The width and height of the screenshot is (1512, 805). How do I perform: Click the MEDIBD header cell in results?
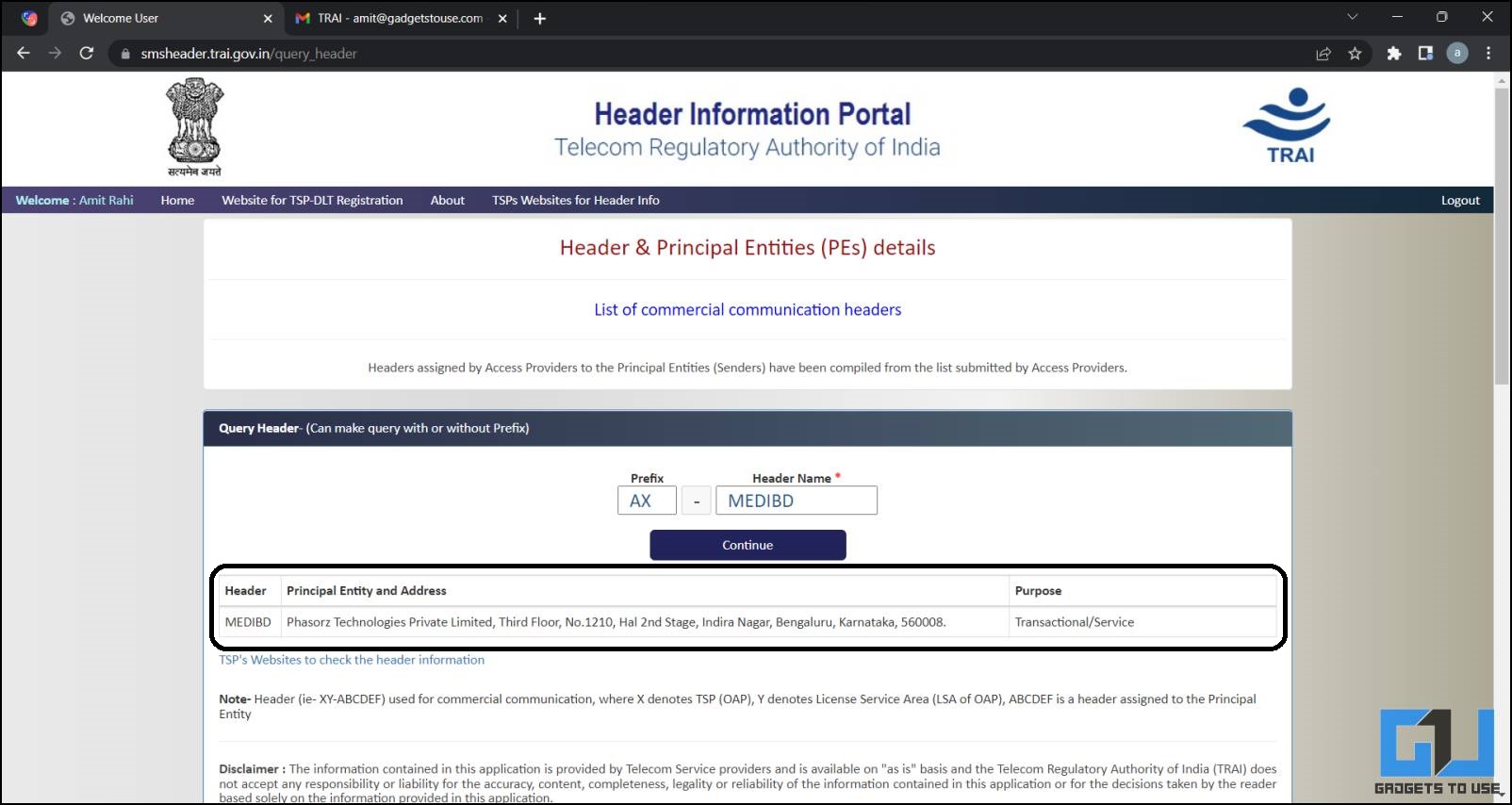(248, 622)
